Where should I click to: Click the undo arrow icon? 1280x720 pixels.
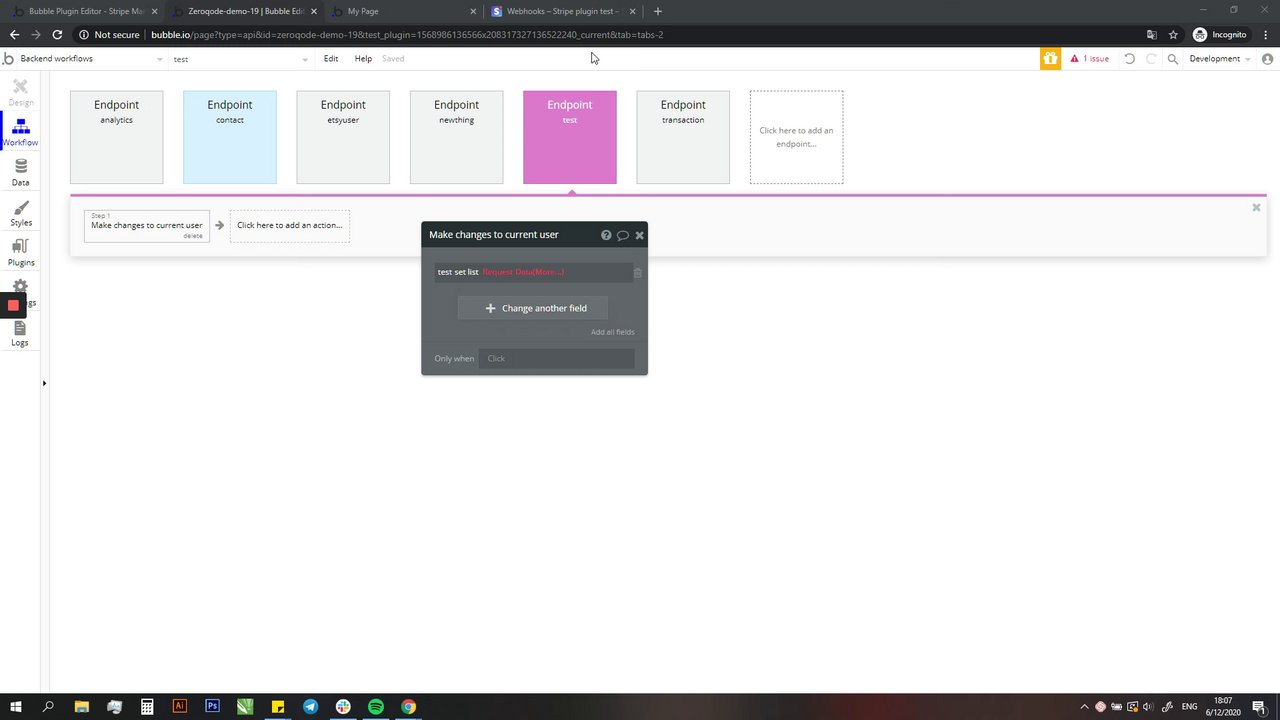coord(1129,59)
